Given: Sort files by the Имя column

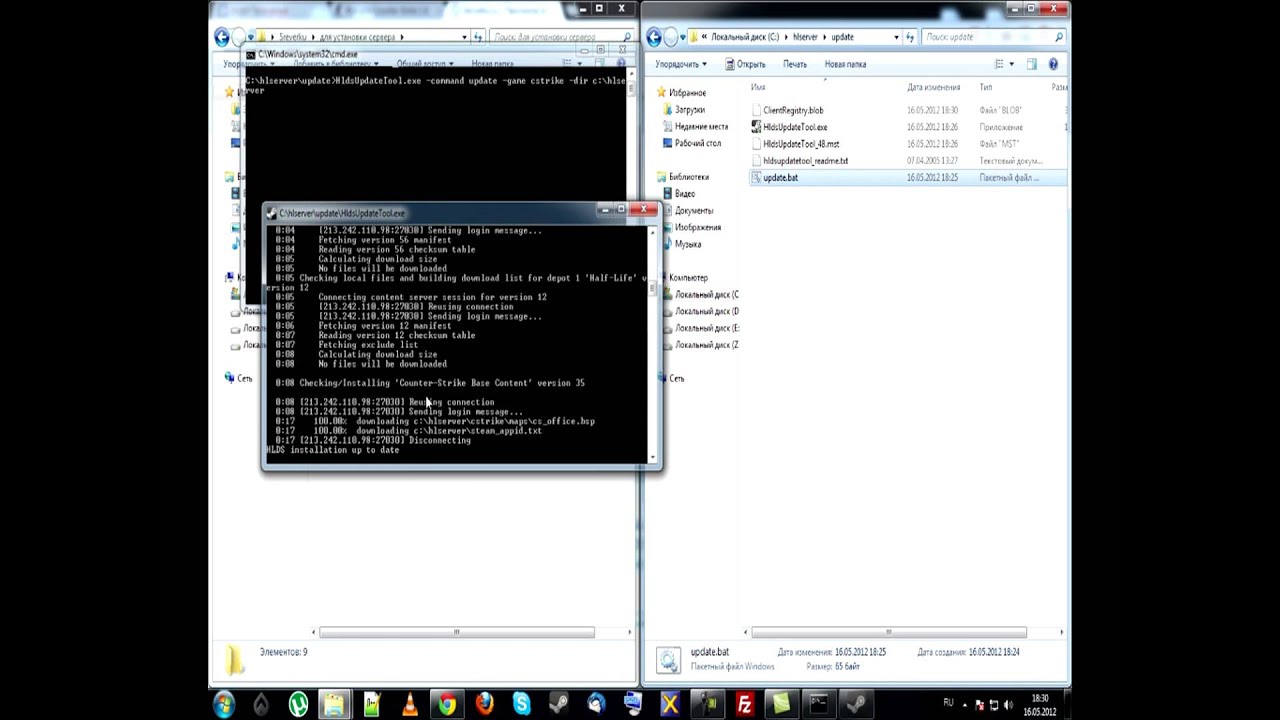Looking at the screenshot, I should click(x=758, y=88).
